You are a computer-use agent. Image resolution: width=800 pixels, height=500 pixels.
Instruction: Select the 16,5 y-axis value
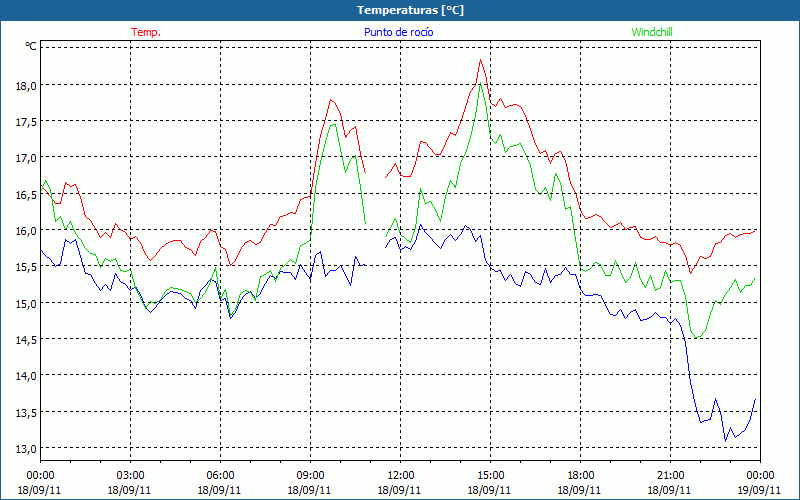click(x=27, y=194)
